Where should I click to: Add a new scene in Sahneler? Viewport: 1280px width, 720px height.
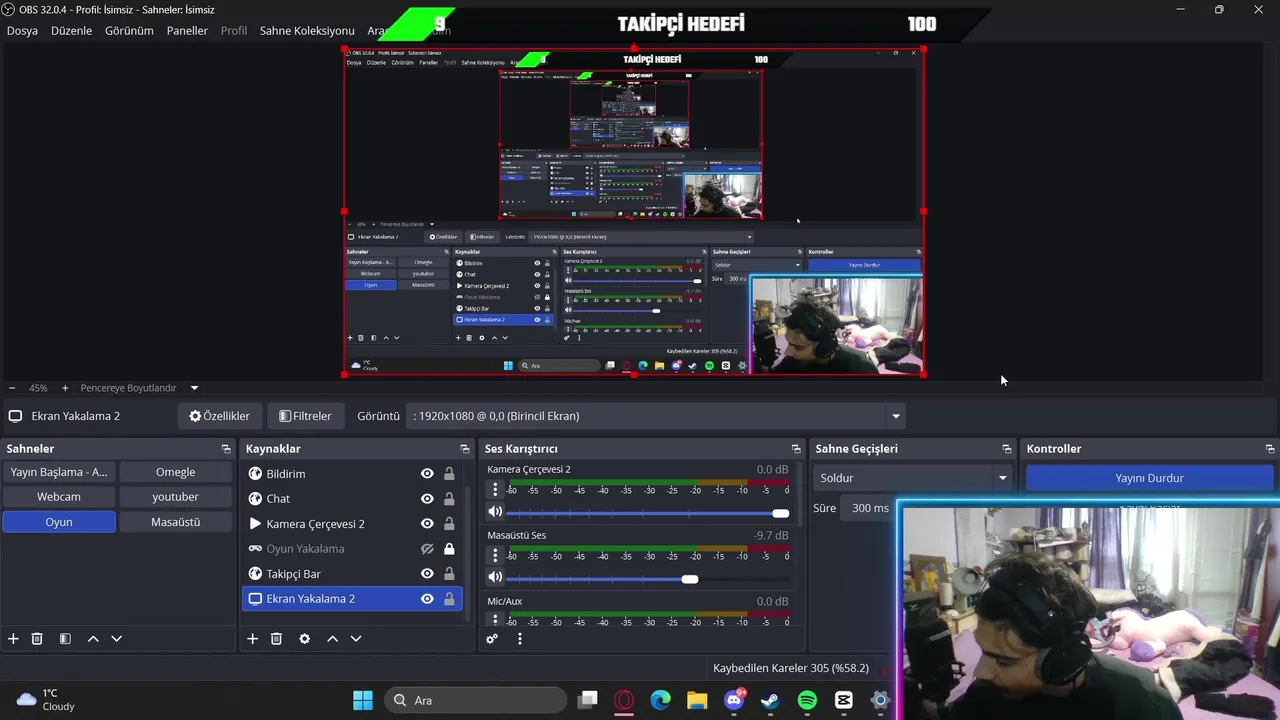pyautogui.click(x=13, y=639)
